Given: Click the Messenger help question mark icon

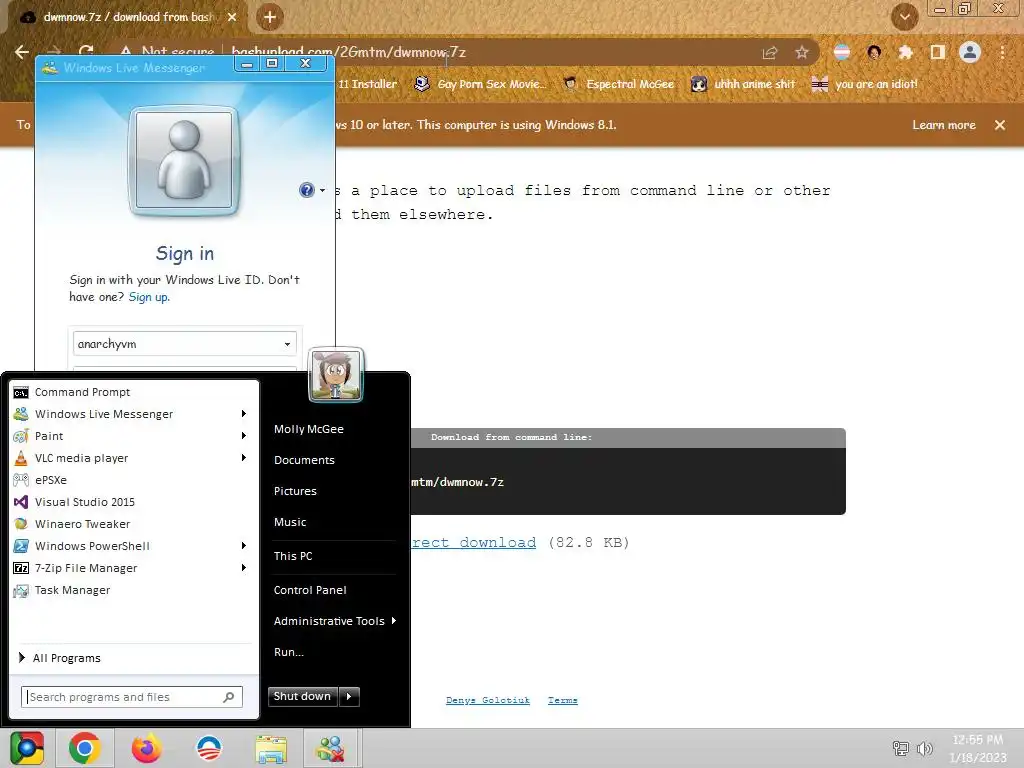Looking at the screenshot, I should click(x=306, y=190).
